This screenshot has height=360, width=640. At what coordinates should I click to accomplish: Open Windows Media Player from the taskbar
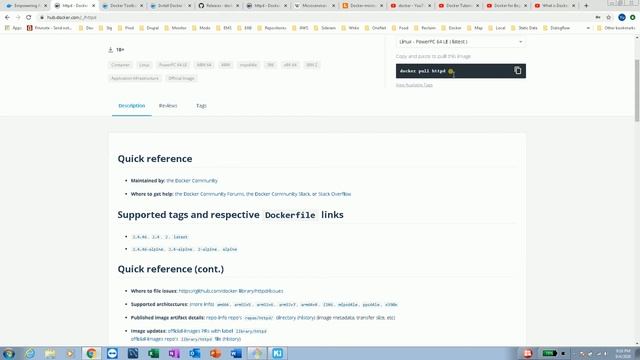71,353
